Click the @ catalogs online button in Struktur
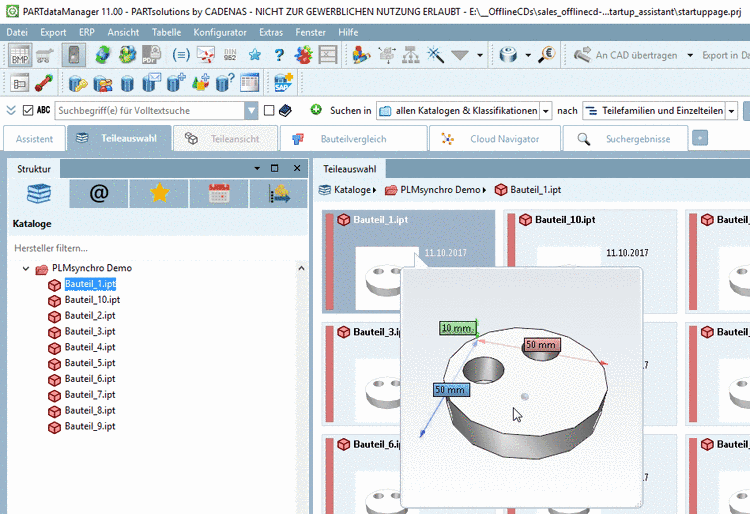750x514 pixels. click(99, 194)
